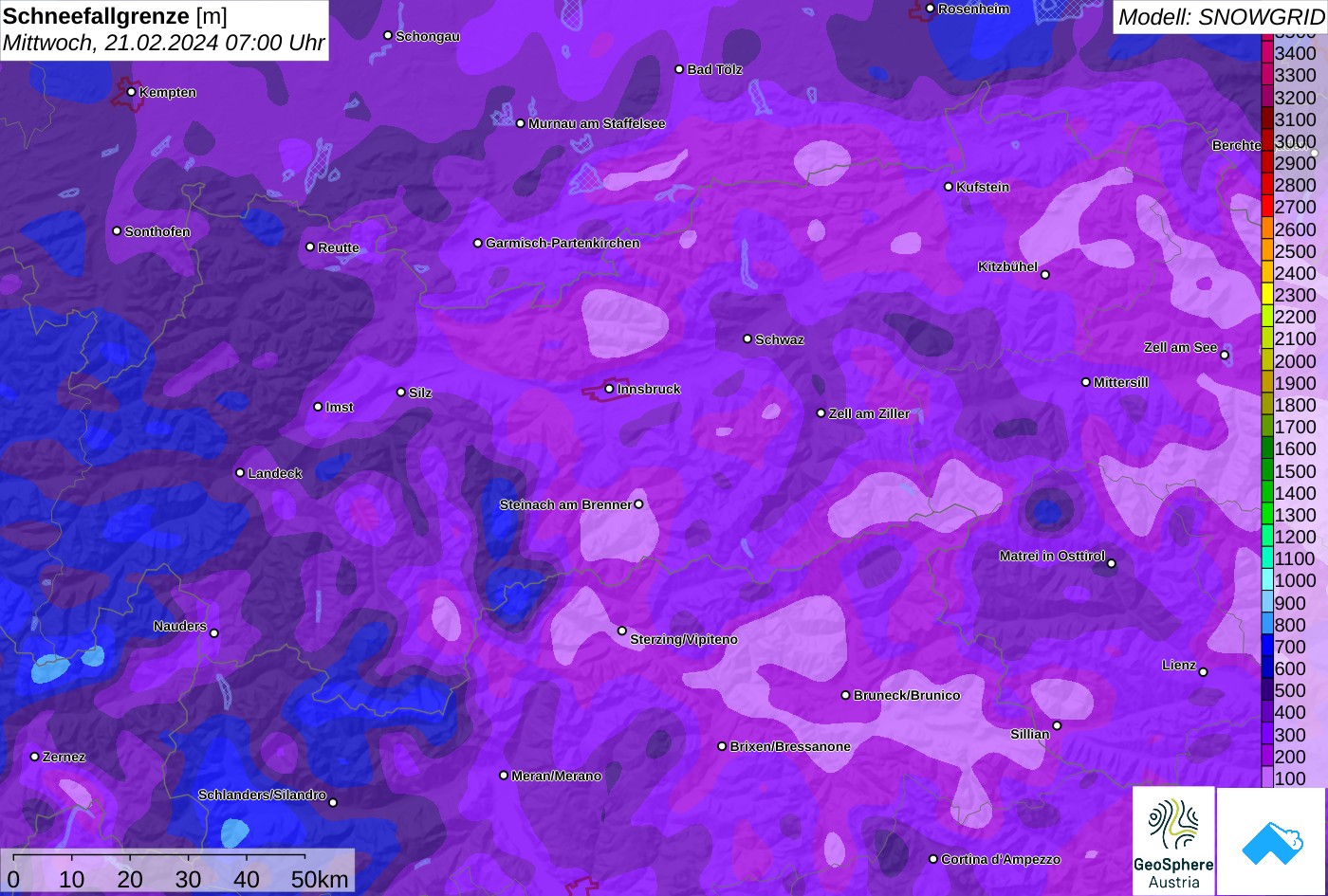Pick the Zell am See marker

pos(1225,356)
